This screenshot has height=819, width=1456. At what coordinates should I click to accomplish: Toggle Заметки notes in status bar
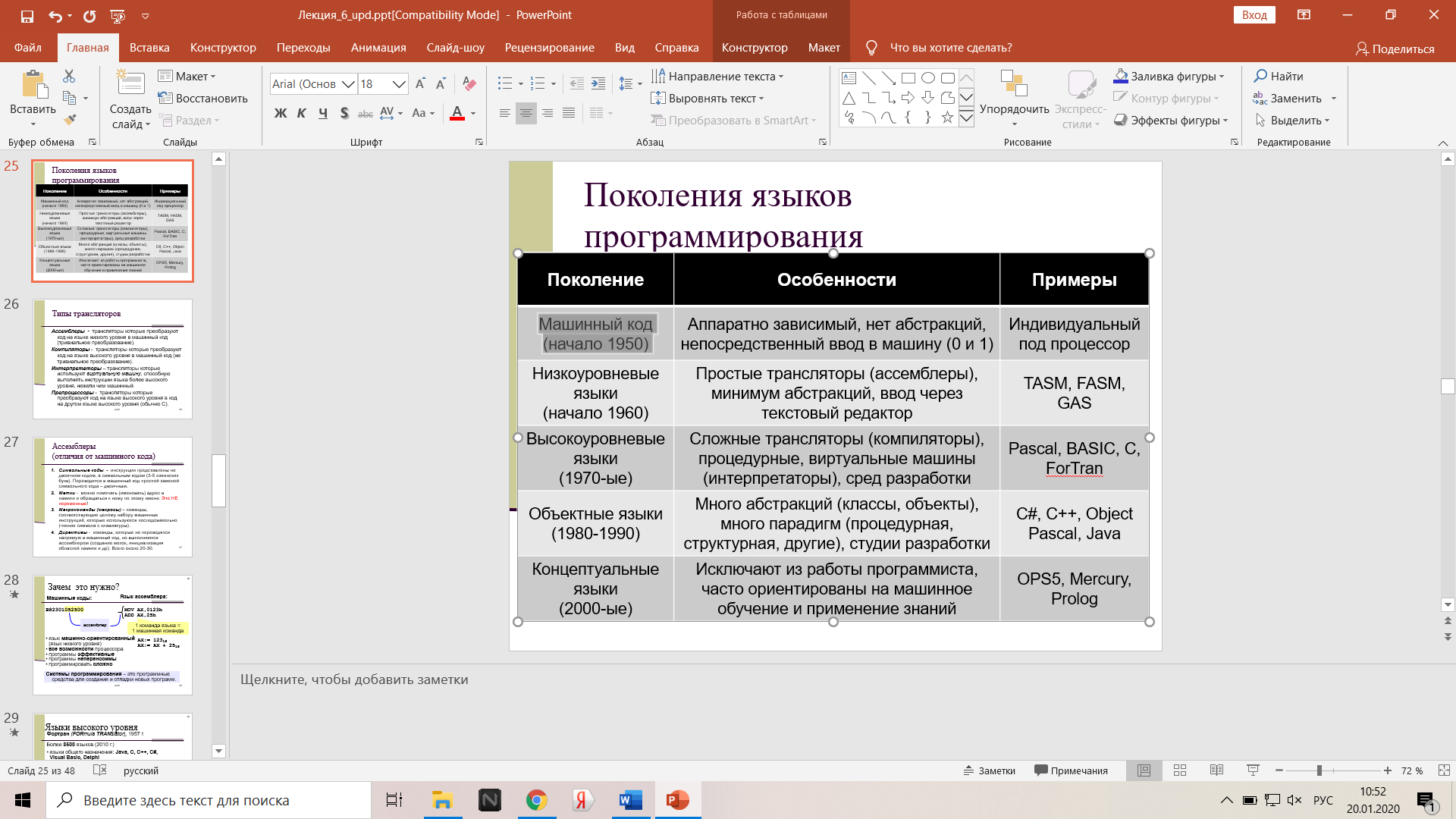point(989,770)
